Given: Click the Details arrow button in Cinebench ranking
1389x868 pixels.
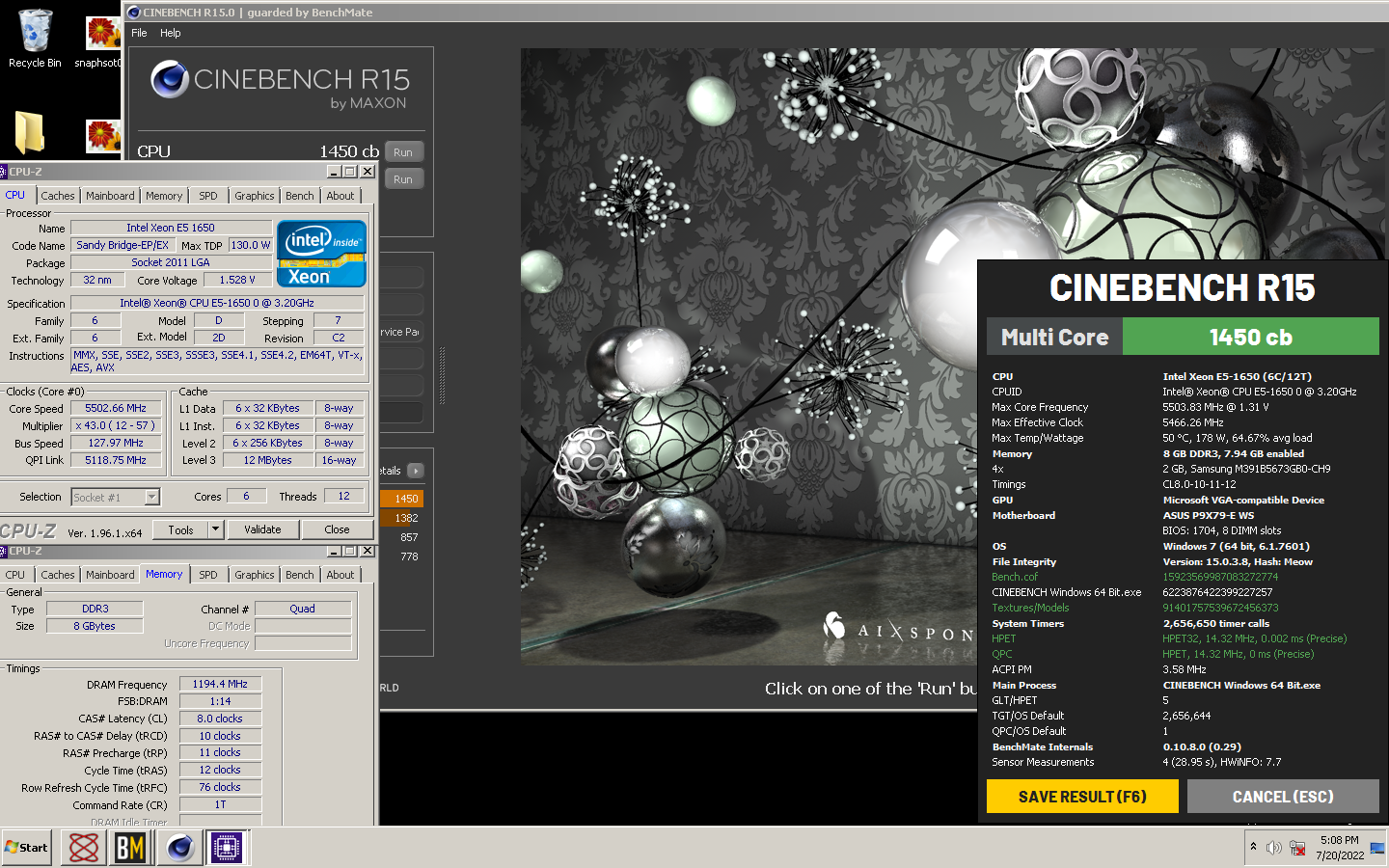Looking at the screenshot, I should tap(415, 471).
